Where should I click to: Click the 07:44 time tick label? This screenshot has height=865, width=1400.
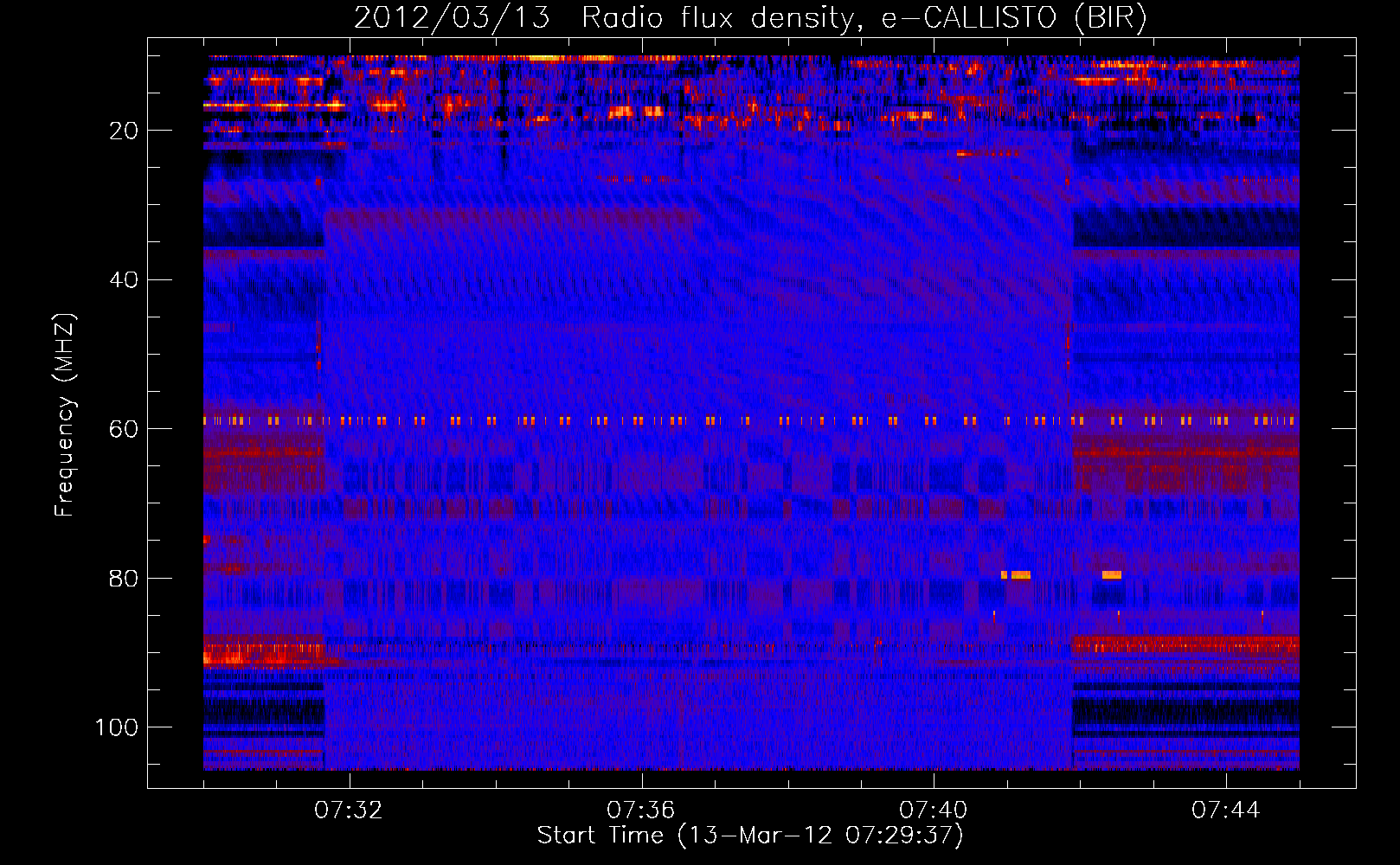tap(1226, 811)
